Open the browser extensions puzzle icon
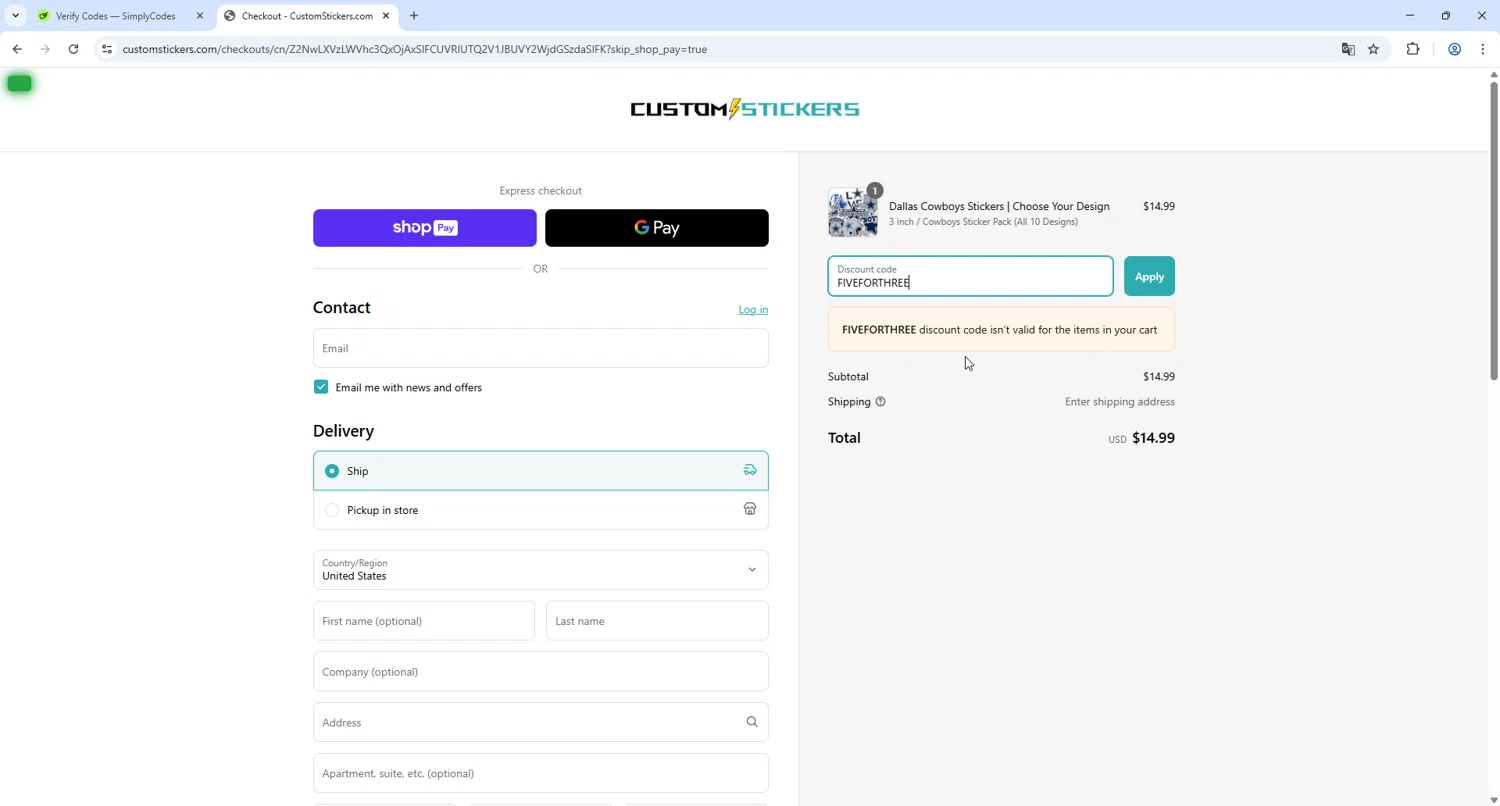 click(x=1413, y=49)
